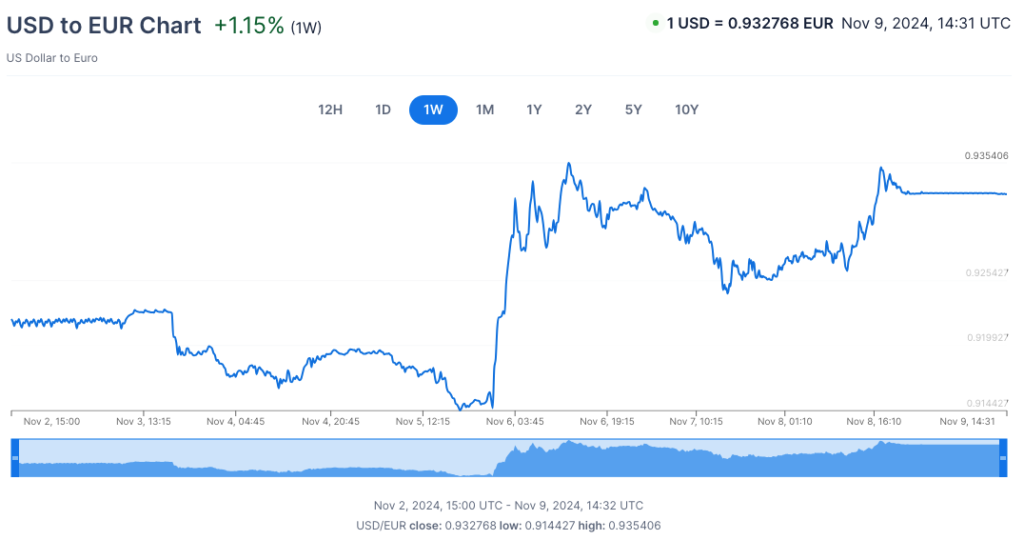
Task: Click the green live rate dot
Action: click(x=655, y=22)
